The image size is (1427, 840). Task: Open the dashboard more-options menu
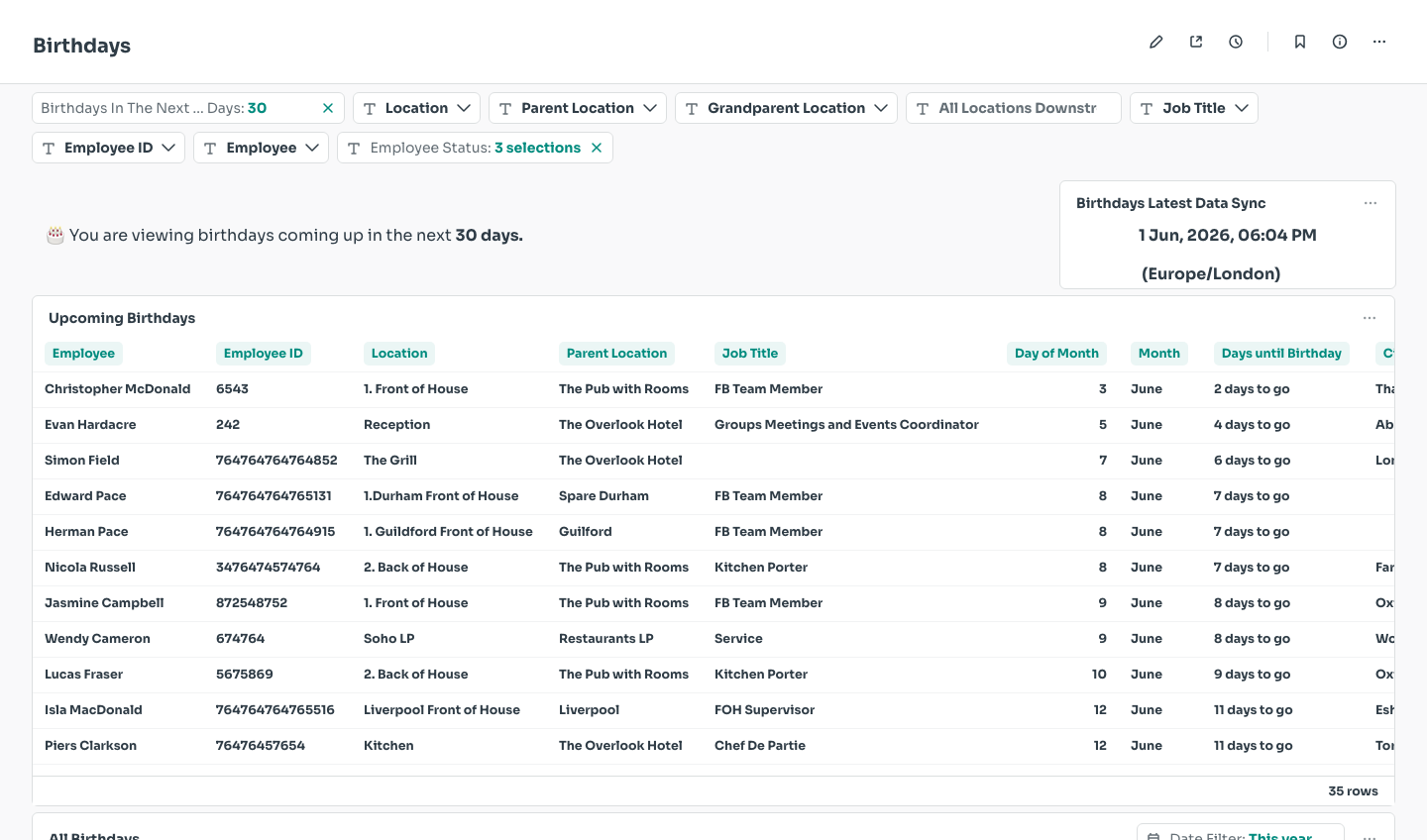pyautogui.click(x=1379, y=42)
